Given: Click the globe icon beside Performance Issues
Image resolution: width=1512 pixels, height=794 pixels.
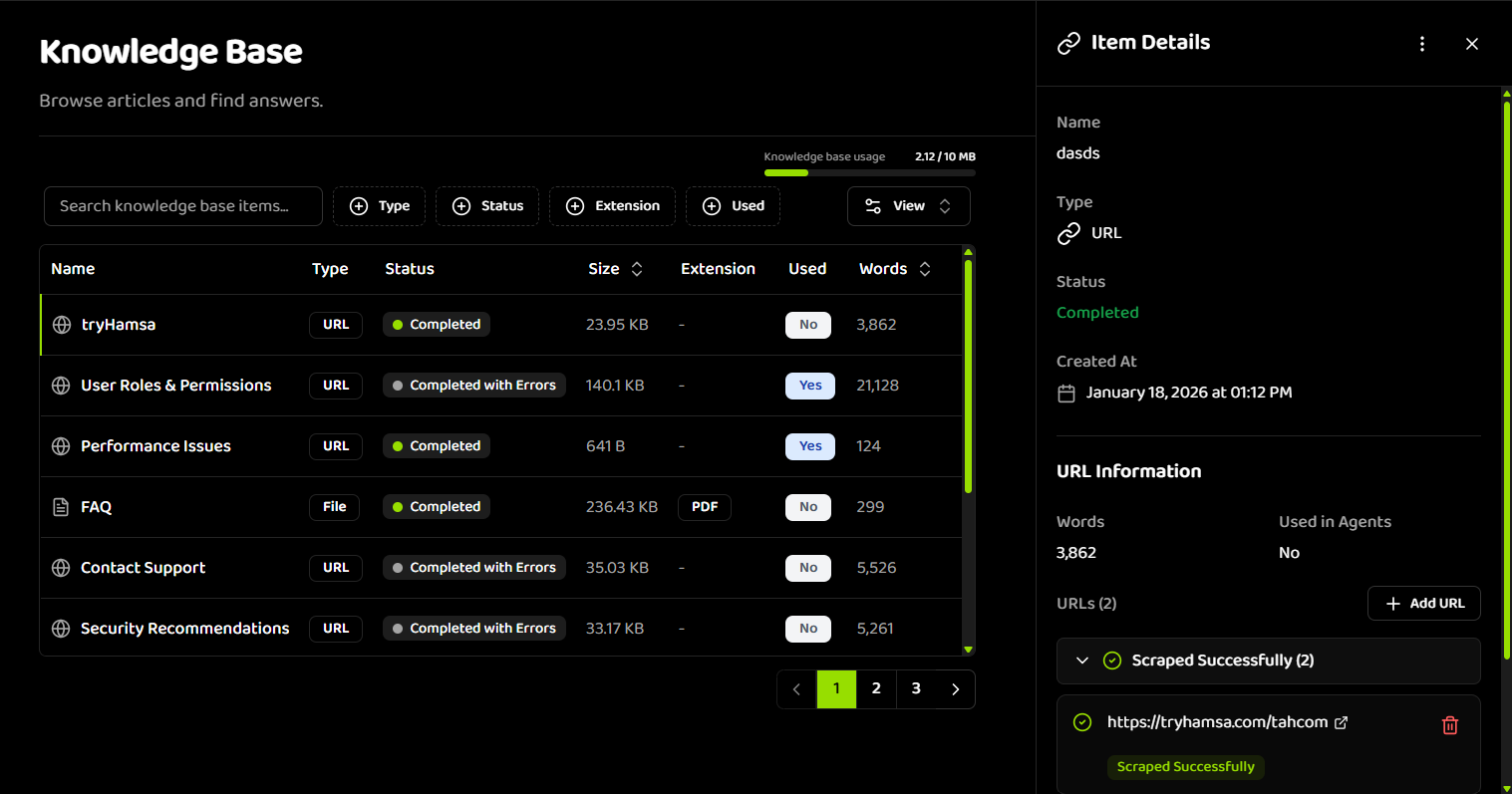Looking at the screenshot, I should pos(61,446).
